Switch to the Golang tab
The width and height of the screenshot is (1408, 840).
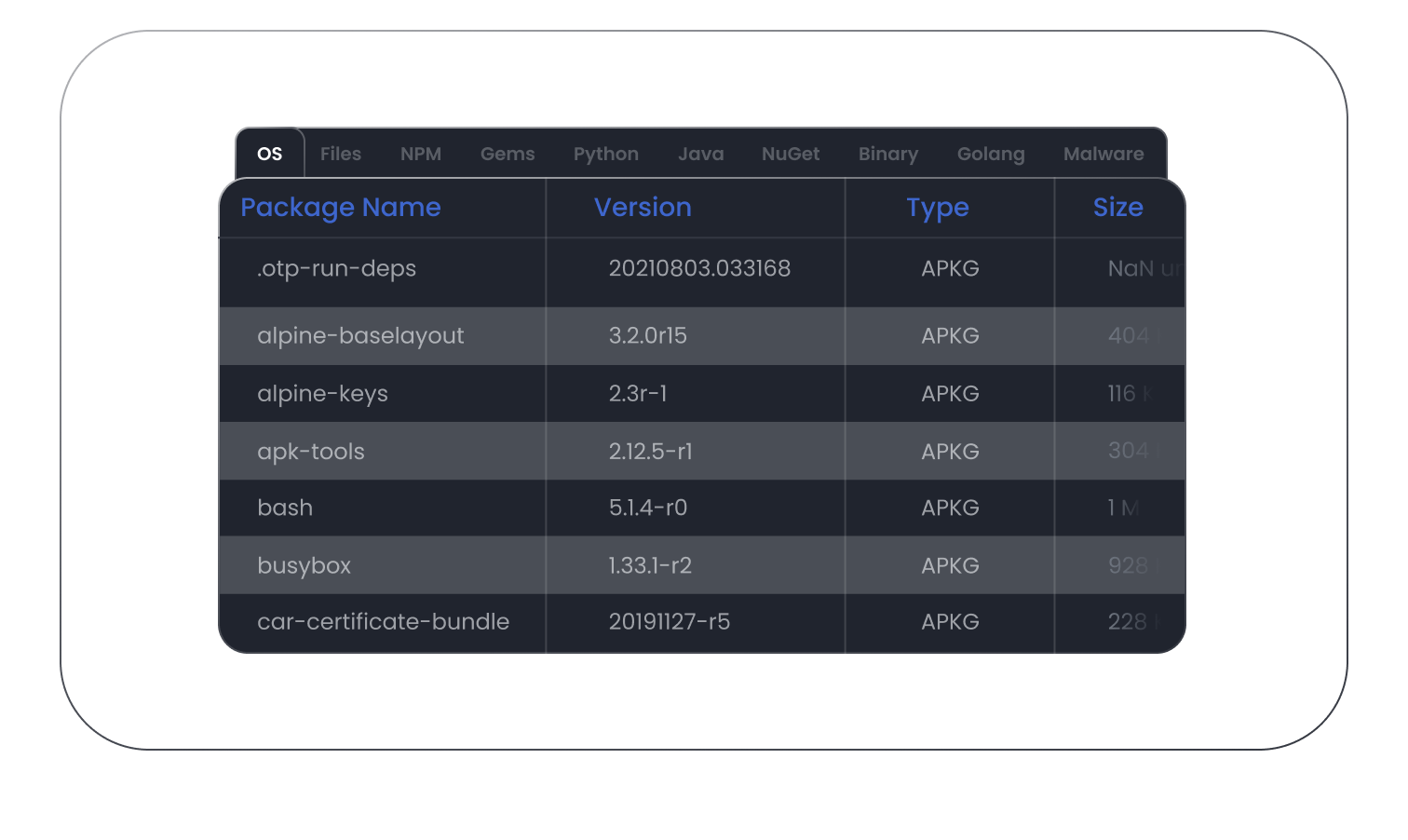pos(991,154)
